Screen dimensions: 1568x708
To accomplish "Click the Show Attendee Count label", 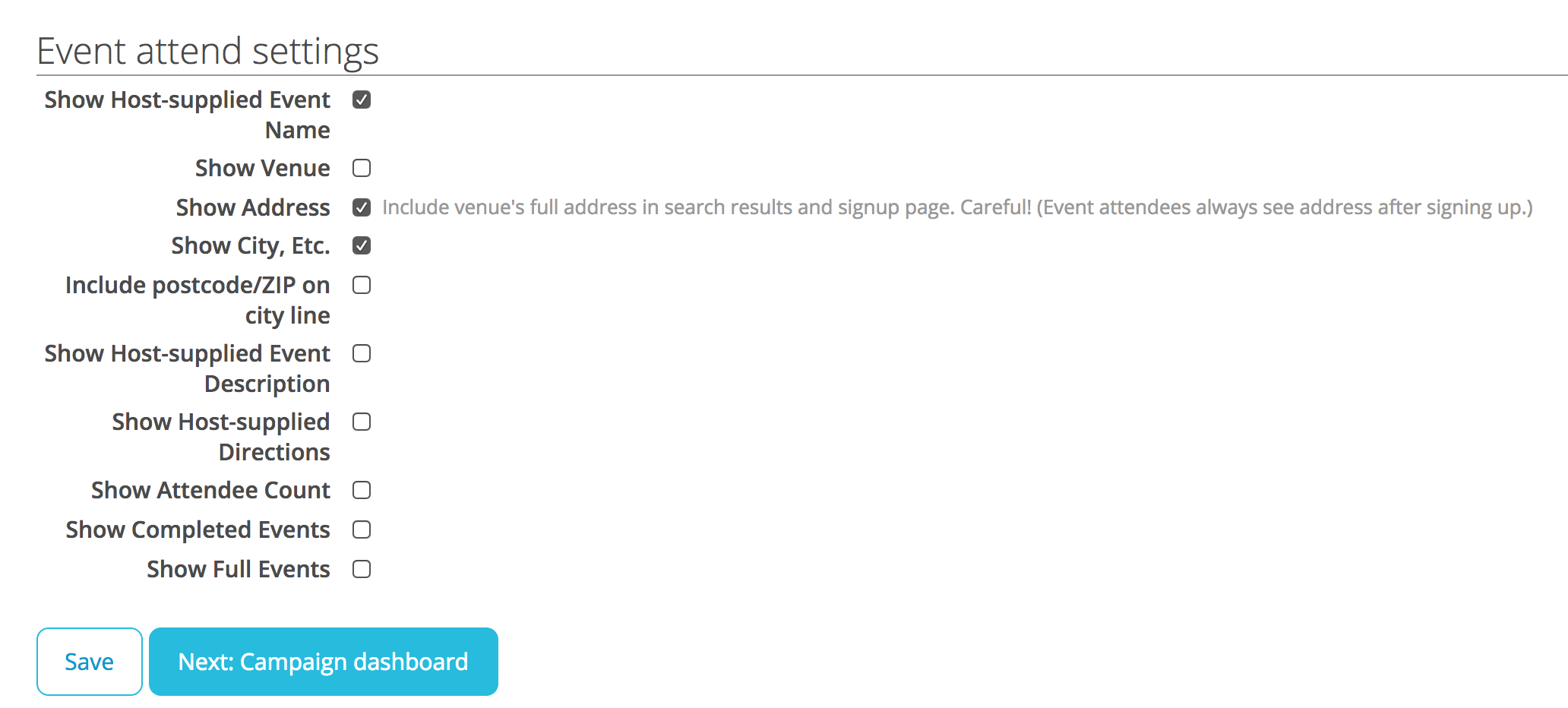I will click(x=210, y=490).
